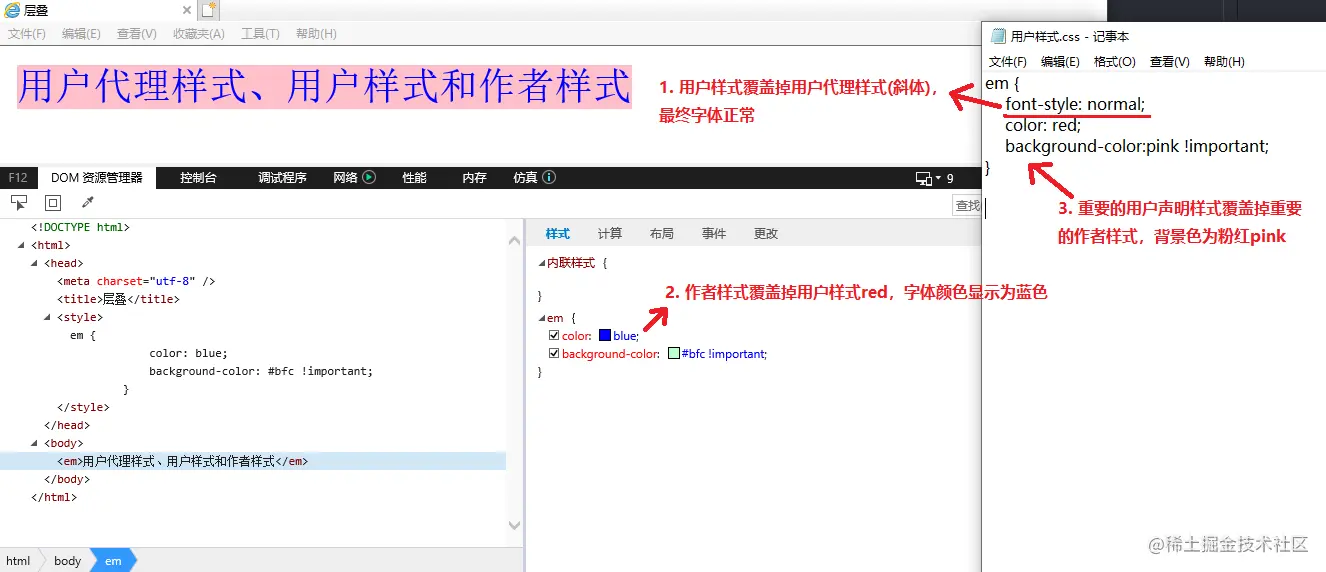The image size is (1326, 572).
Task: Click the emulation tab info circle icon
Action: pos(549,177)
